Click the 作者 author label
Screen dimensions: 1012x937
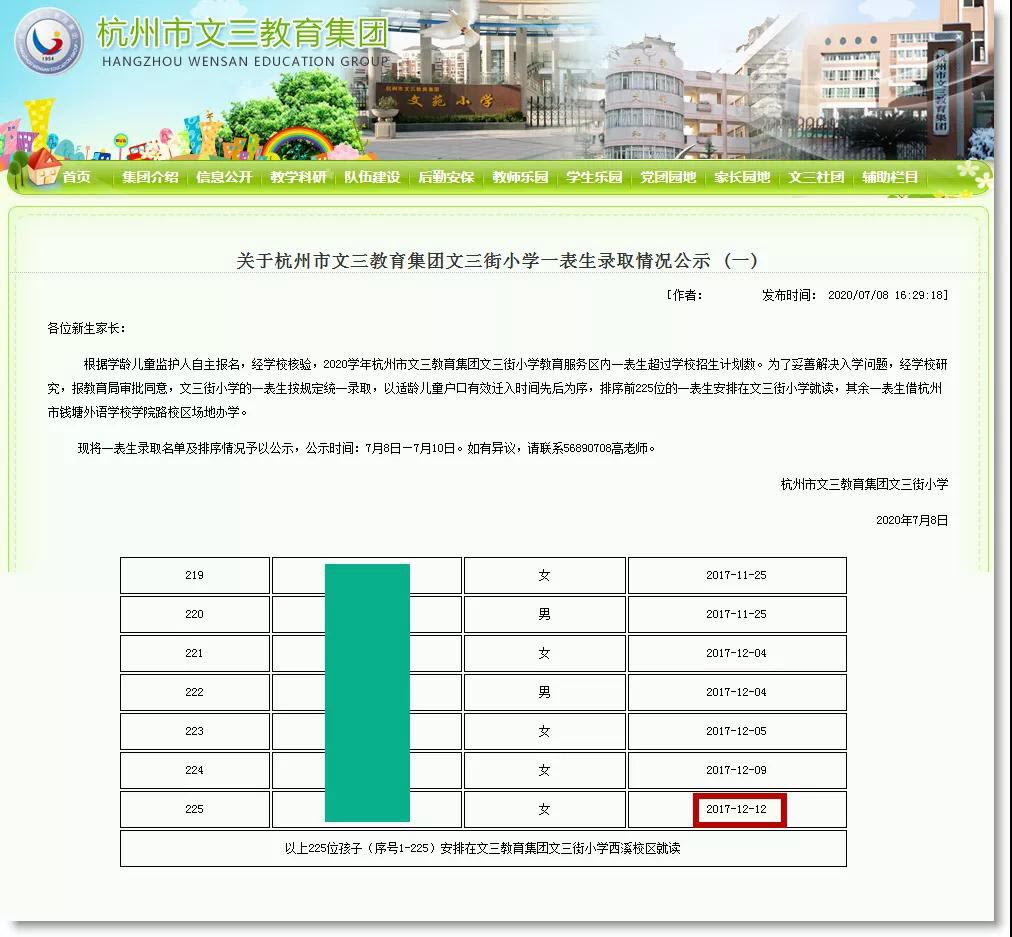point(687,296)
